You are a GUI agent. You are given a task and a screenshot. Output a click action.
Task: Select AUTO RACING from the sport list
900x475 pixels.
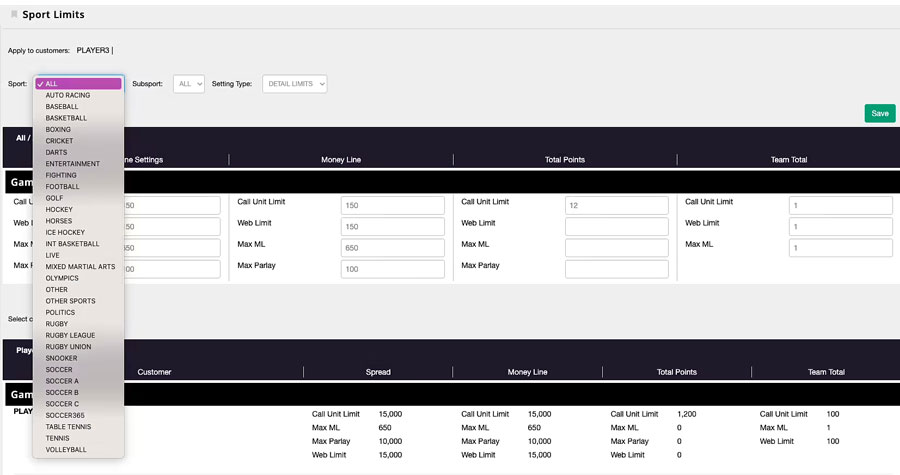pyautogui.click(x=68, y=95)
